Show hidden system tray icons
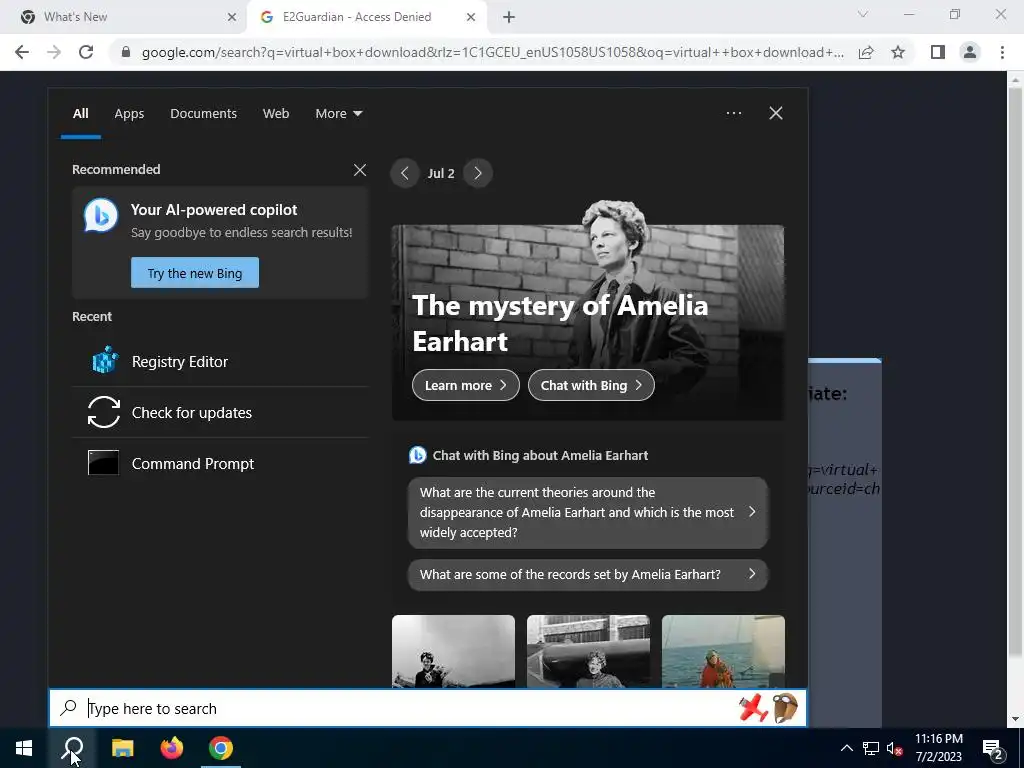Viewport: 1024px width, 768px height. coord(846,748)
